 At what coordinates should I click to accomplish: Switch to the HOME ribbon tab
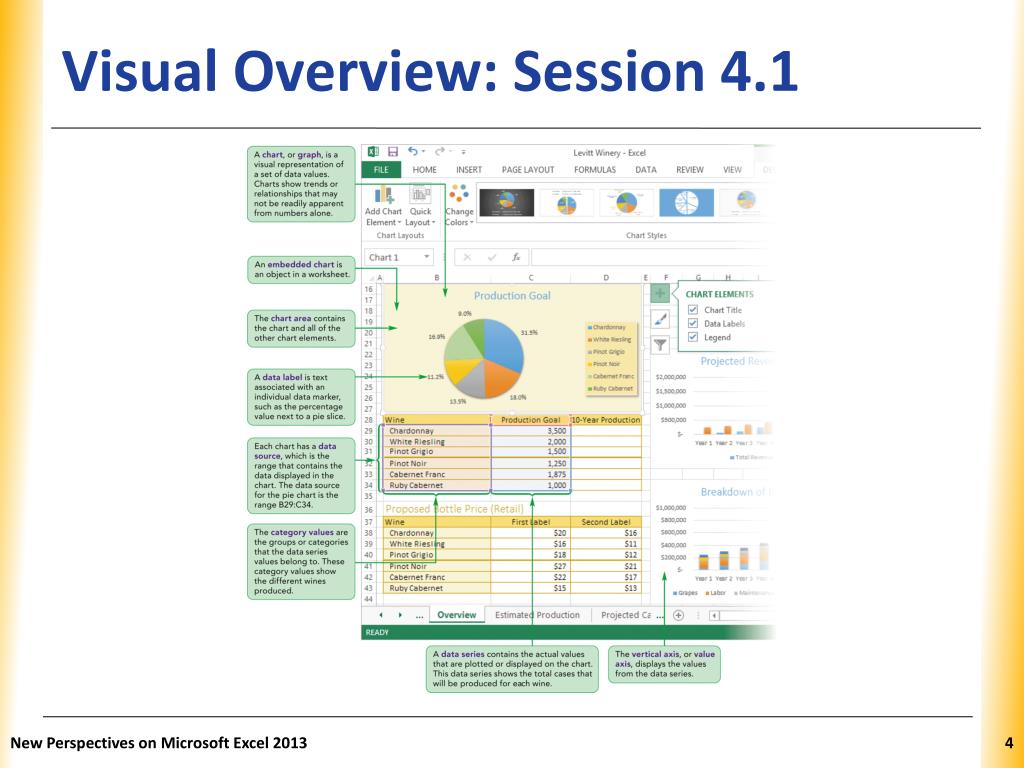pos(424,170)
